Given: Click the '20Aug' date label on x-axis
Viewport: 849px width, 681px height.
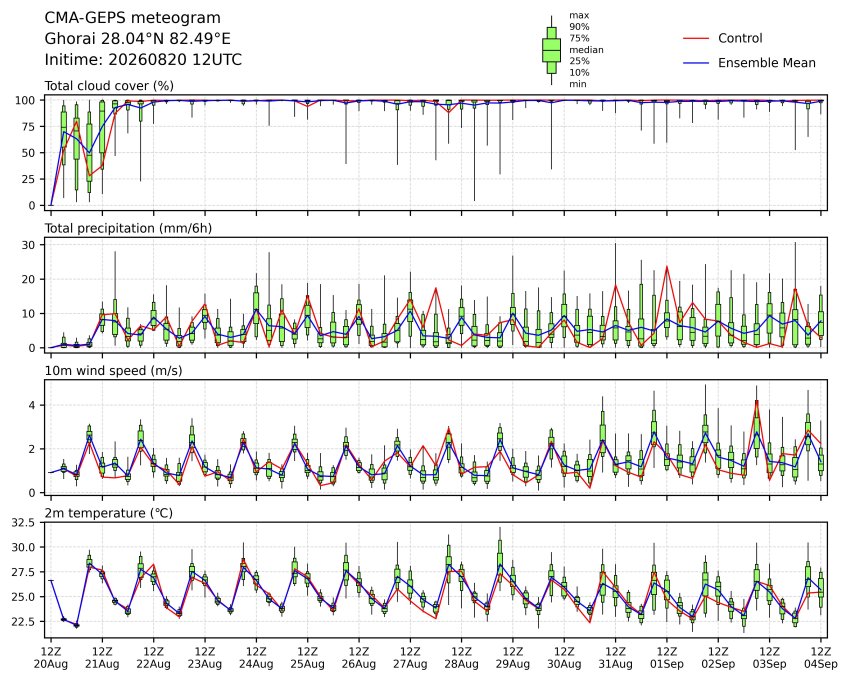Looking at the screenshot, I should point(51,664).
